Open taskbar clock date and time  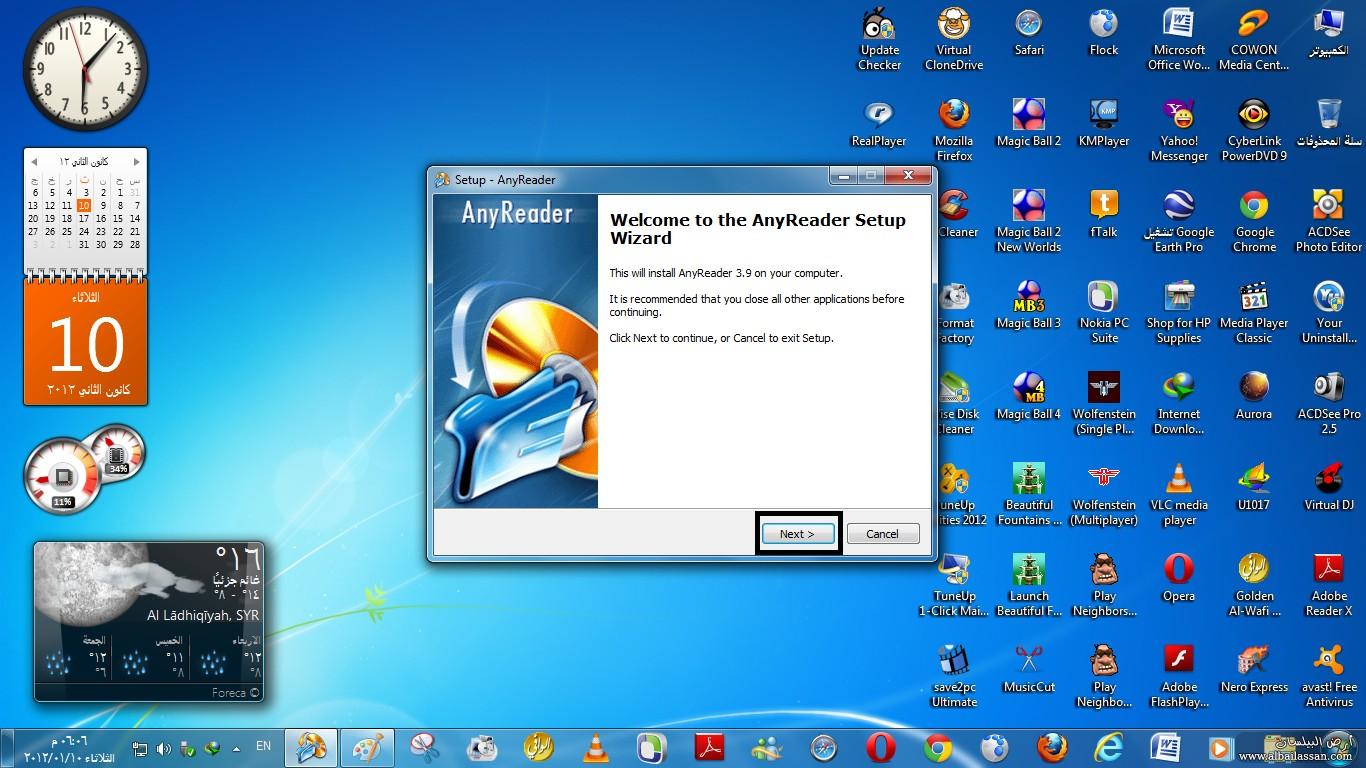click(x=69, y=749)
